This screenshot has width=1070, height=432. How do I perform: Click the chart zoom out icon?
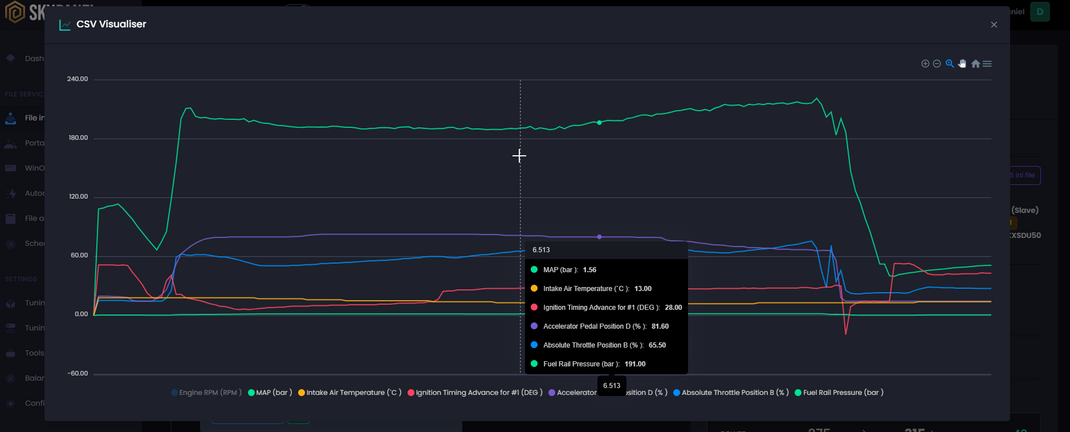(x=937, y=64)
